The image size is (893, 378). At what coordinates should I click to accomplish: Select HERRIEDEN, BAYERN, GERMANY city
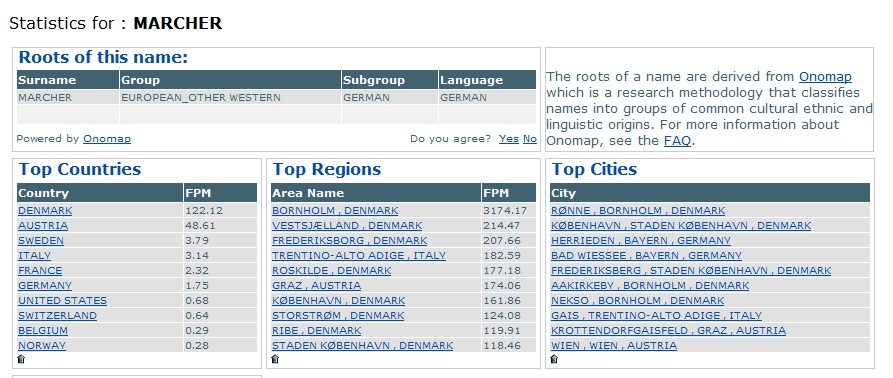(x=641, y=240)
